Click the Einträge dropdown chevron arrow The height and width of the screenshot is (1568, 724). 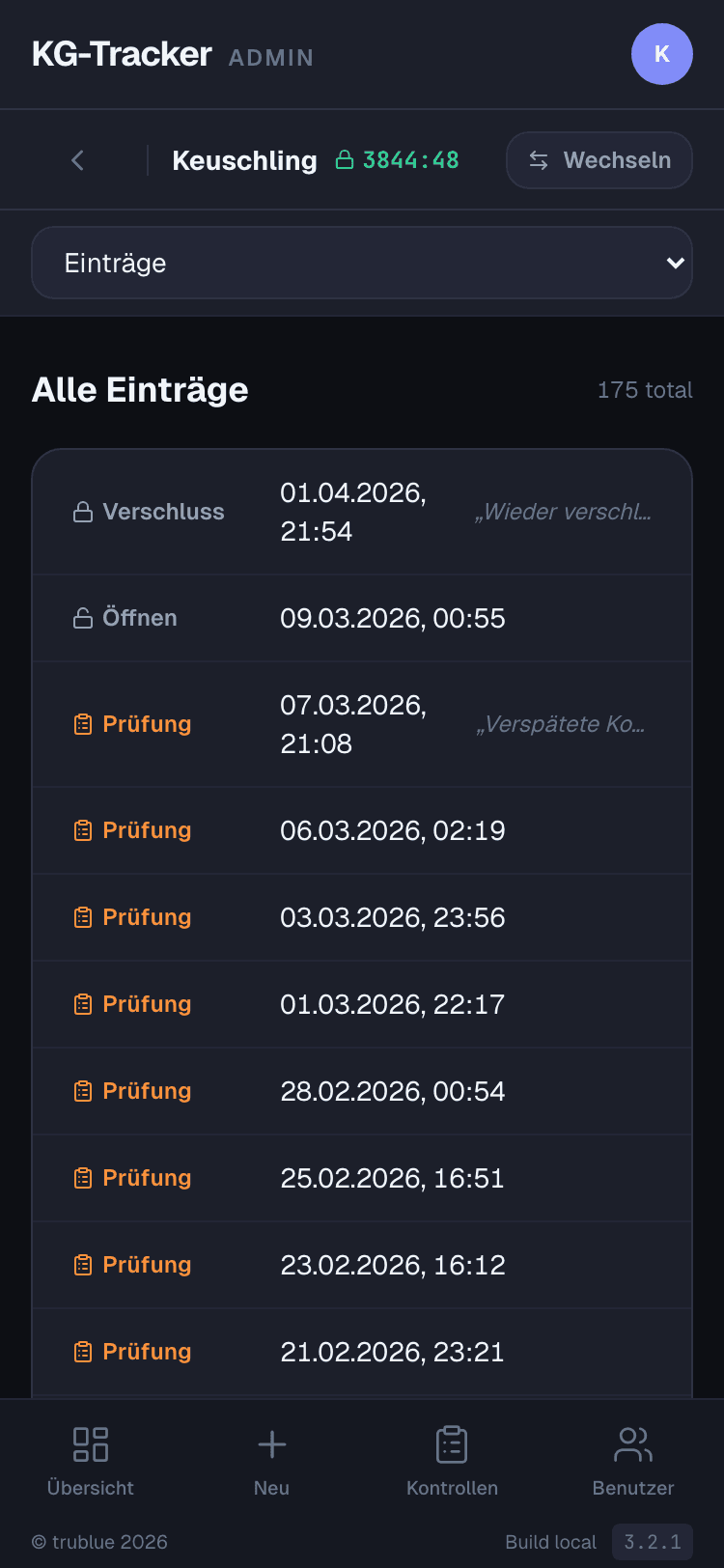point(675,263)
